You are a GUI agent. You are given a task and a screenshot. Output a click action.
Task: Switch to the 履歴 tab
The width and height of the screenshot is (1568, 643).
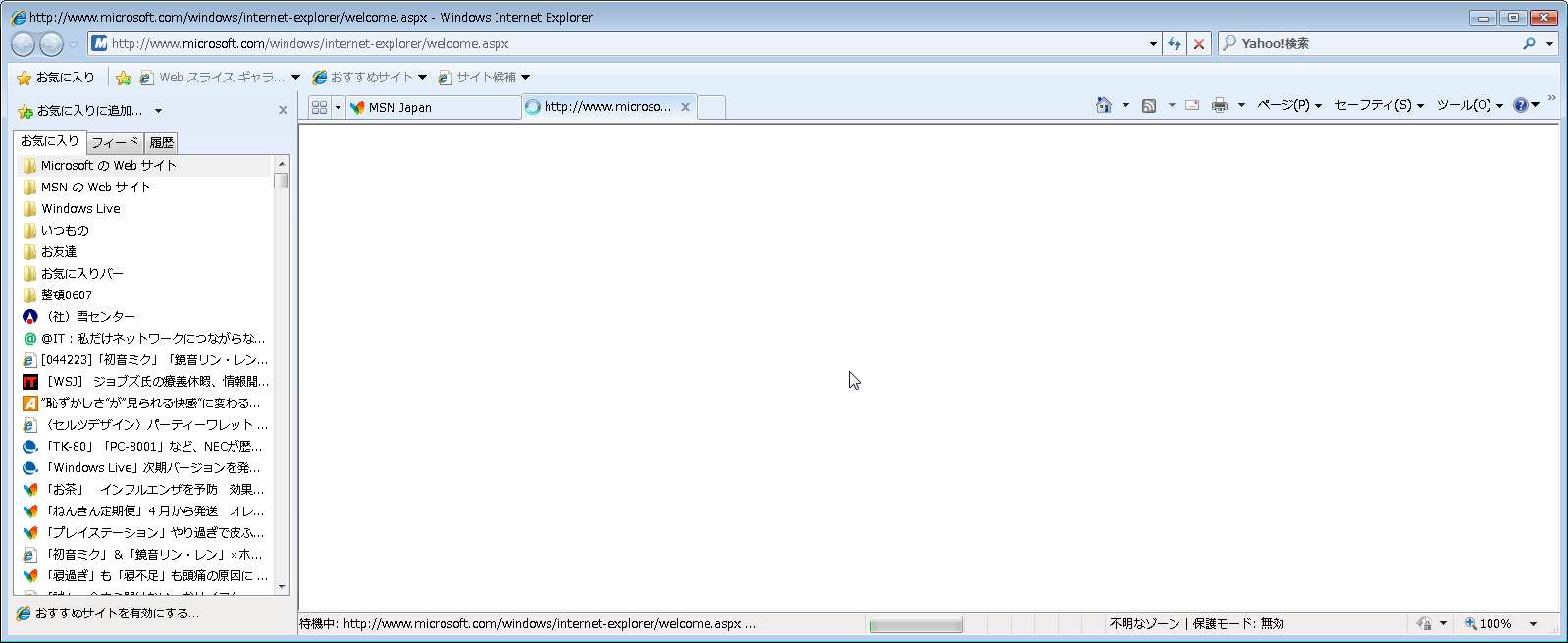pyautogui.click(x=162, y=143)
